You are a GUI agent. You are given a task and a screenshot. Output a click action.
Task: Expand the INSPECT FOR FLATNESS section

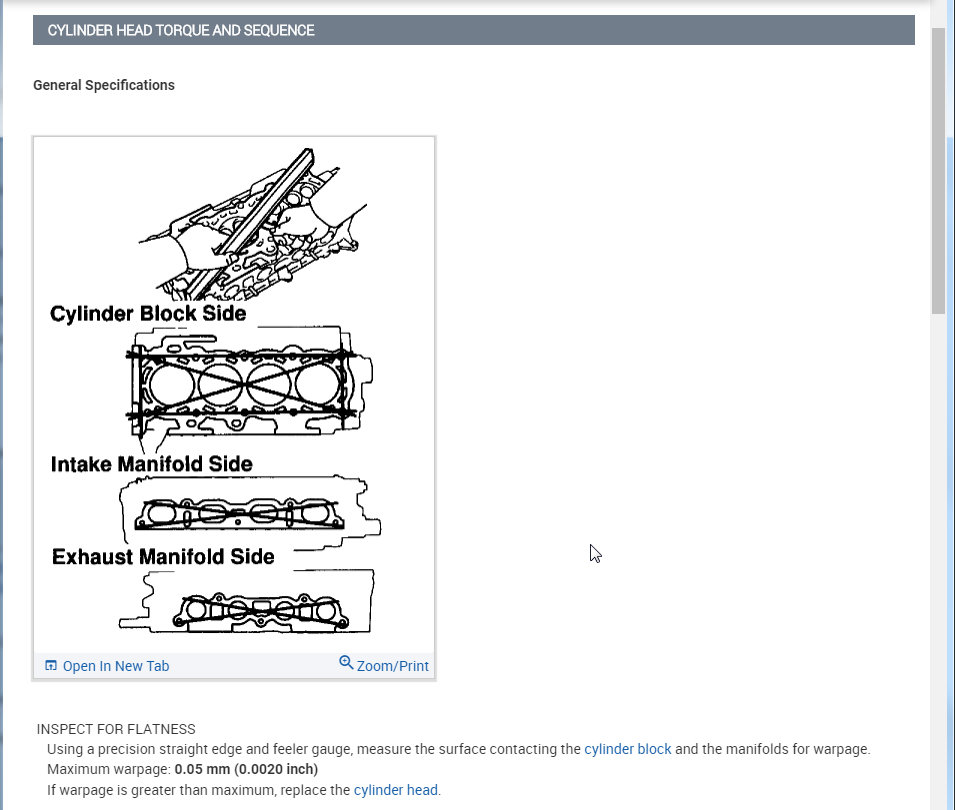(x=116, y=728)
